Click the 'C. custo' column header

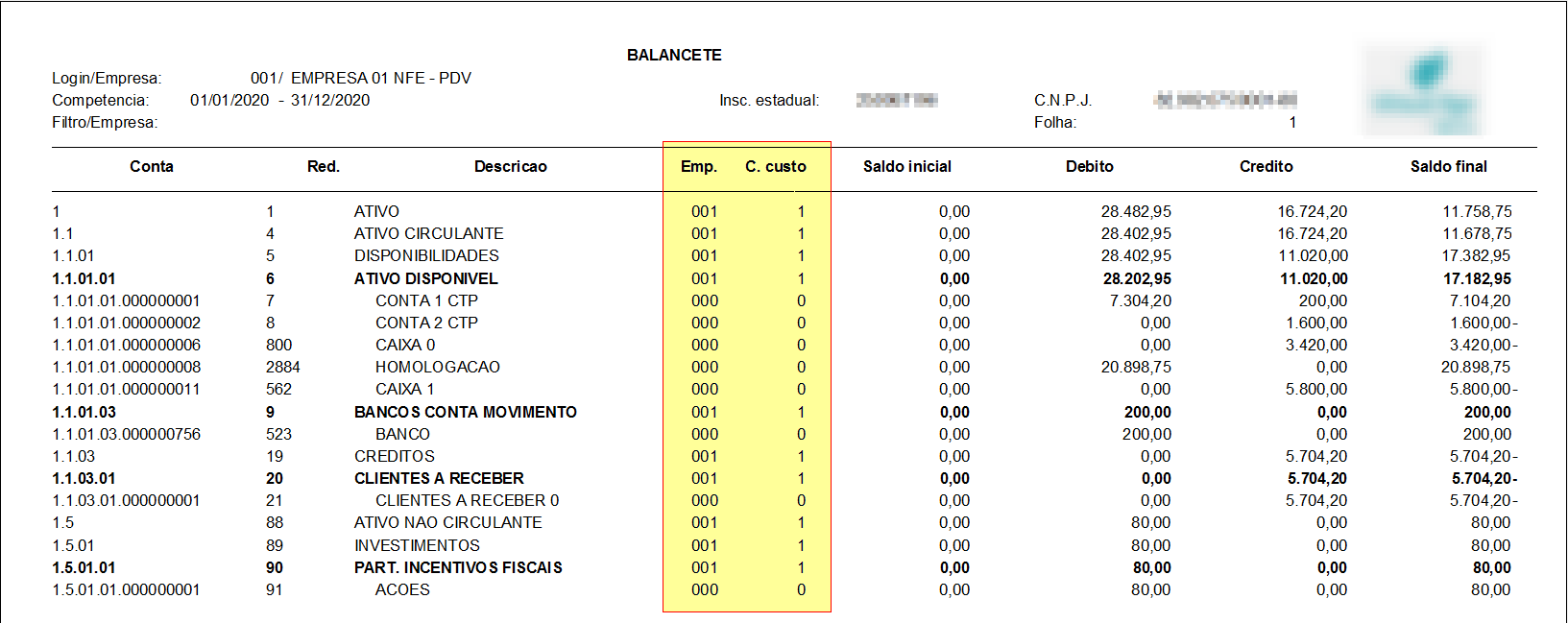coord(776,166)
